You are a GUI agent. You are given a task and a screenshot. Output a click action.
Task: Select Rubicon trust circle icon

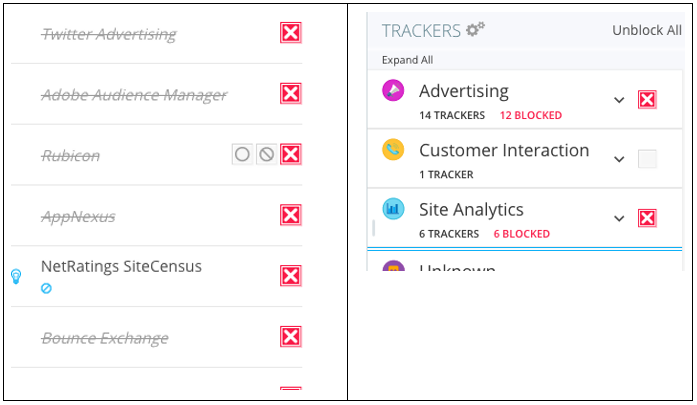pos(242,154)
